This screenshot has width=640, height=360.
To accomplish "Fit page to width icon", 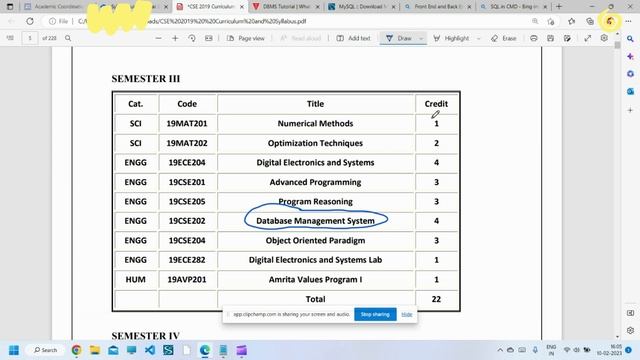I will (x=209, y=38).
